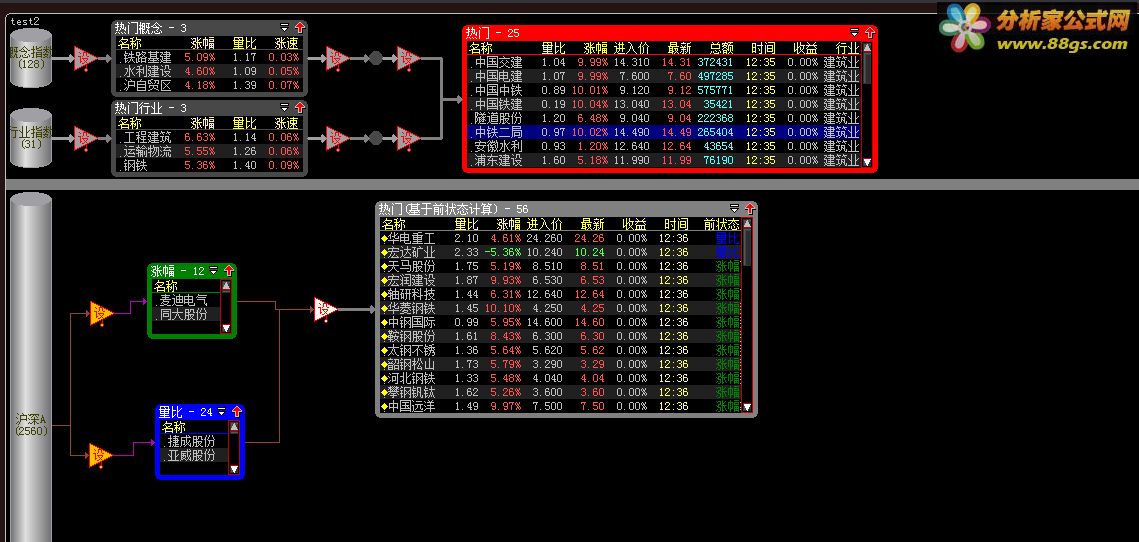Click the 设 triangle right of 热门行业 panel
The width and height of the screenshot is (1139, 542).
pyautogui.click(x=337, y=138)
